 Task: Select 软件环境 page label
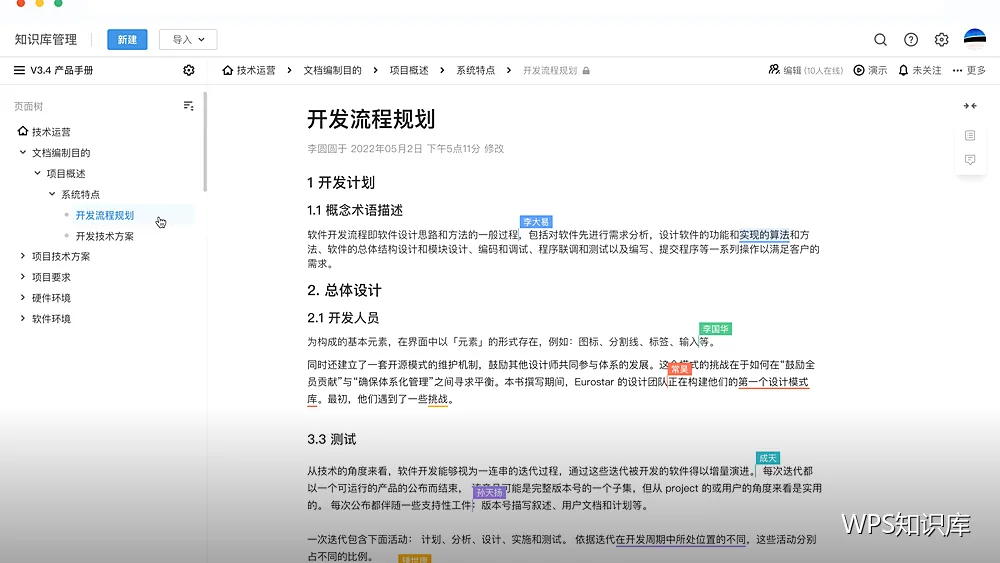coord(51,319)
